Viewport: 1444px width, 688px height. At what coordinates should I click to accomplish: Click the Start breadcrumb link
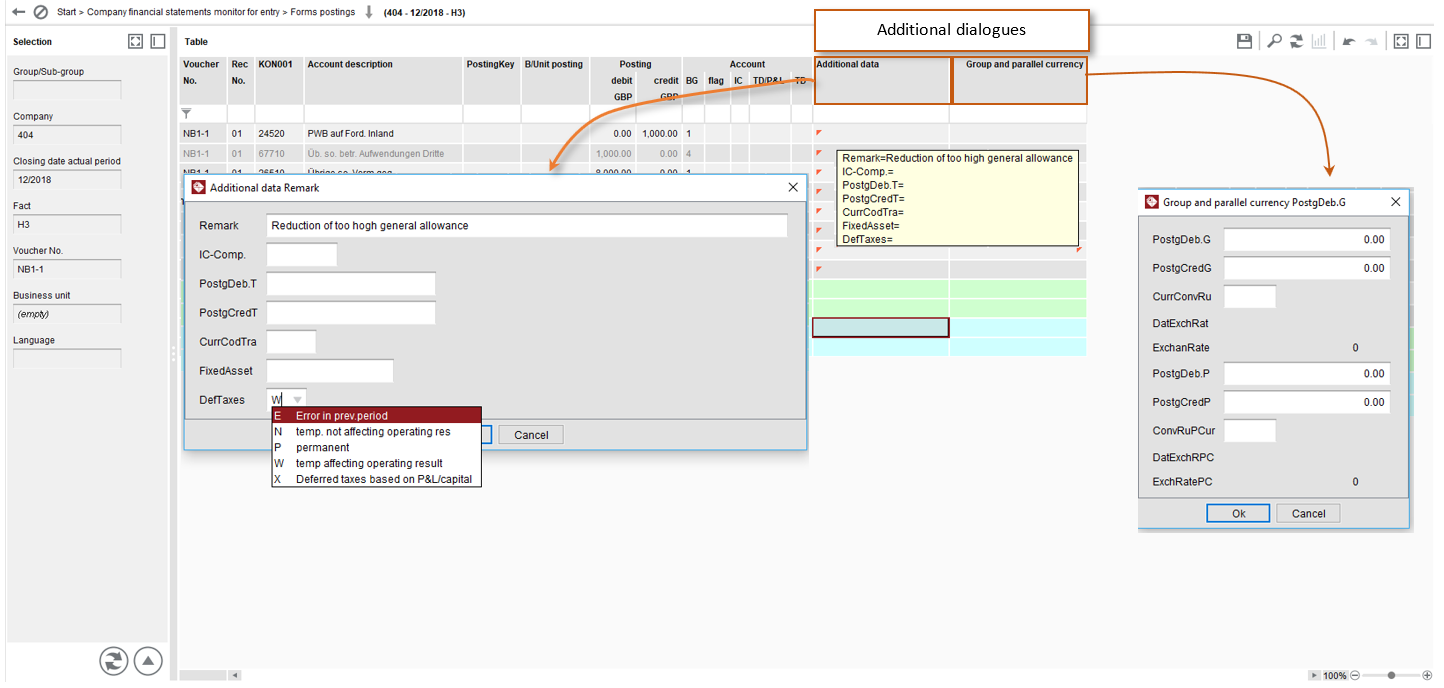pos(67,13)
